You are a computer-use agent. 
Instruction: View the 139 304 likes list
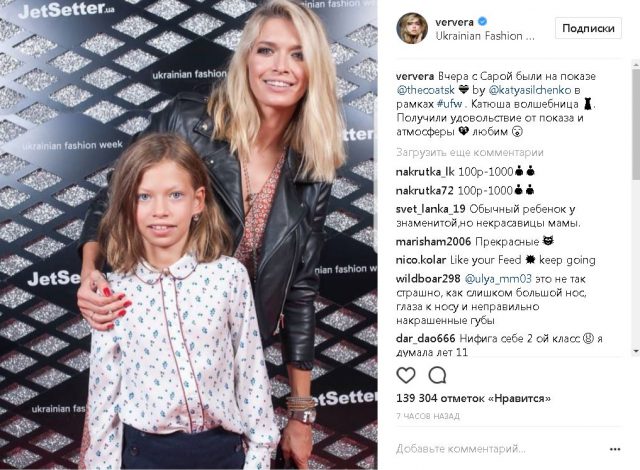(473, 398)
